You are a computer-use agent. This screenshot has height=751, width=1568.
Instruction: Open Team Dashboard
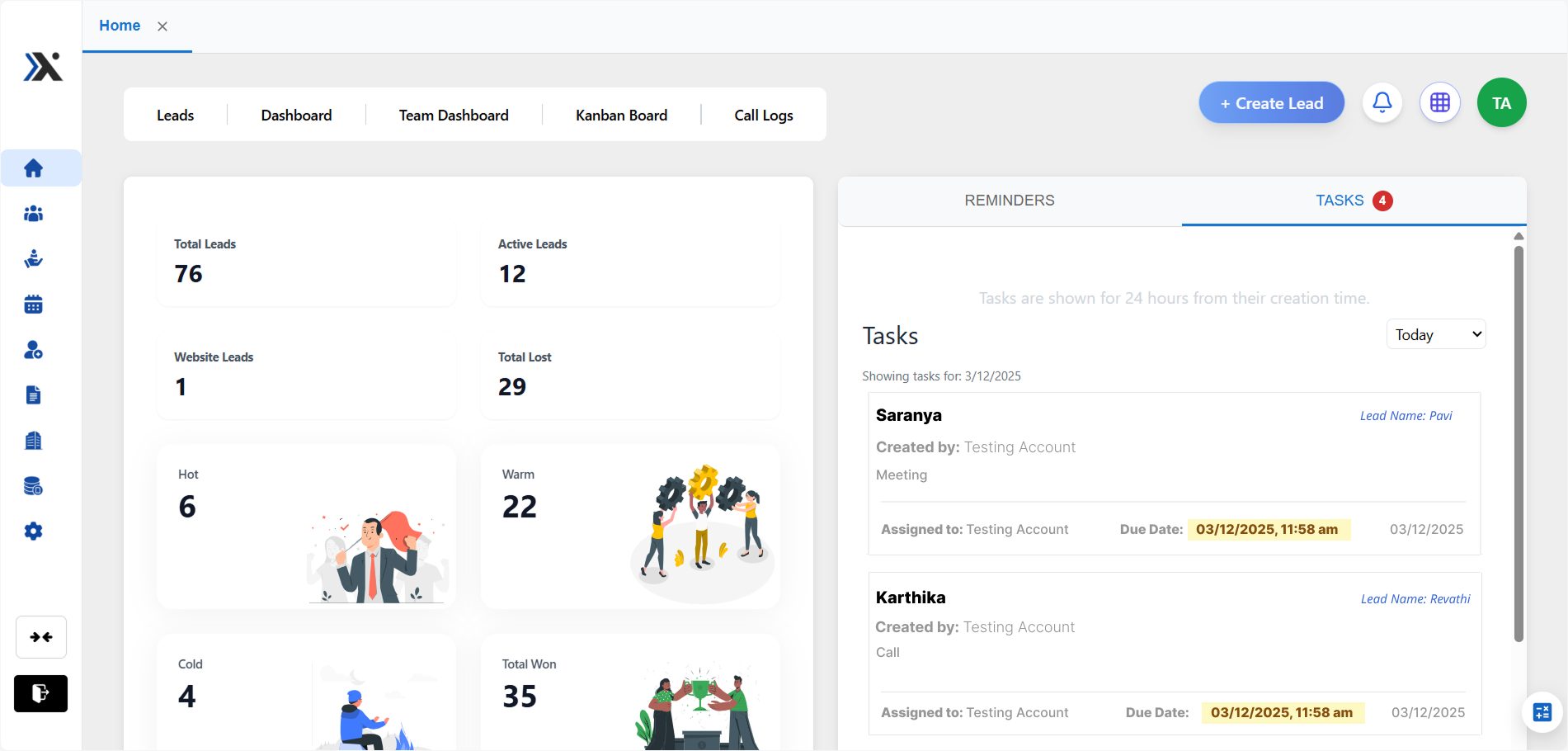point(454,116)
